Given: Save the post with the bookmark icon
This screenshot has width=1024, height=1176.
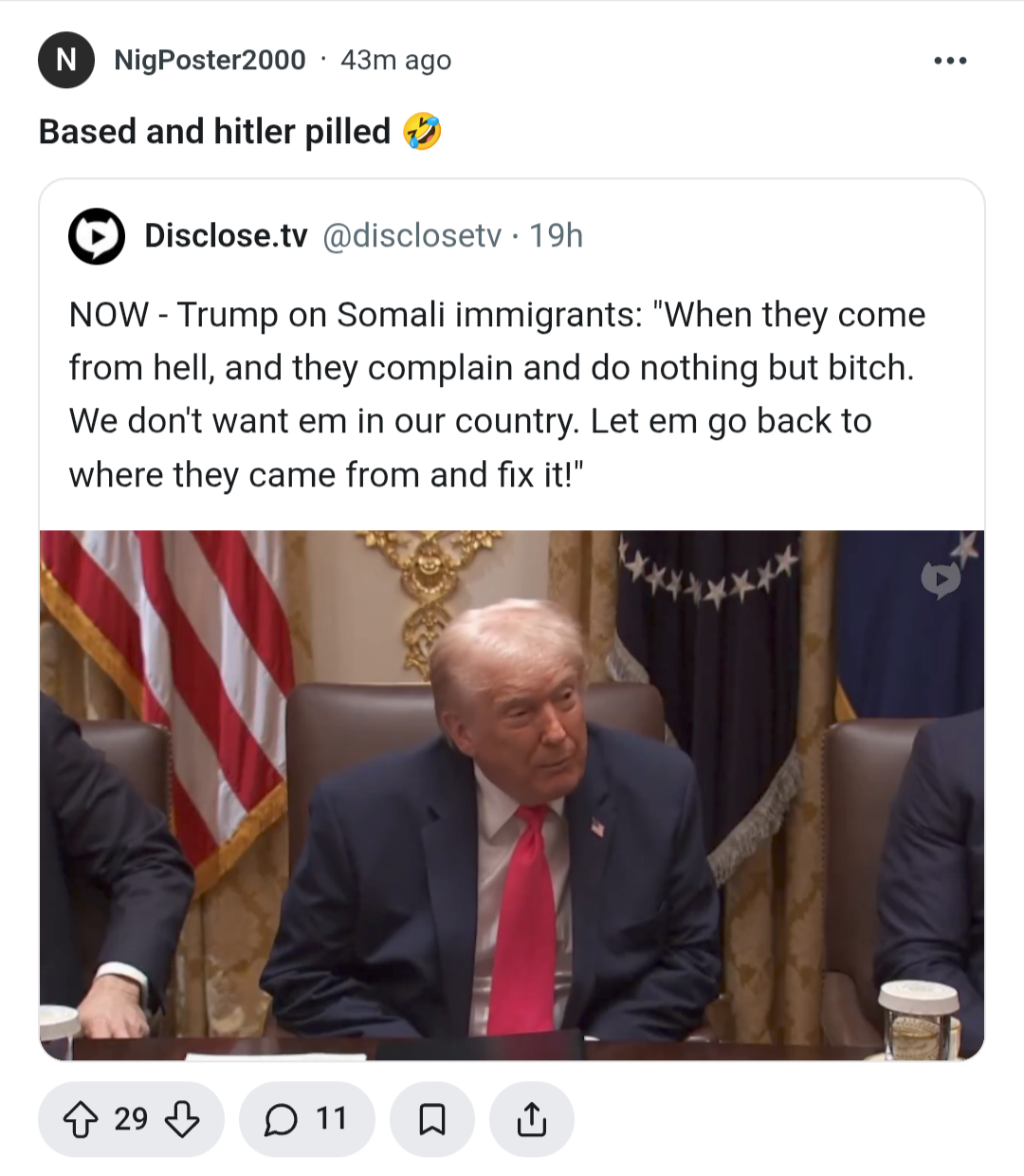Looking at the screenshot, I should (x=432, y=1120).
